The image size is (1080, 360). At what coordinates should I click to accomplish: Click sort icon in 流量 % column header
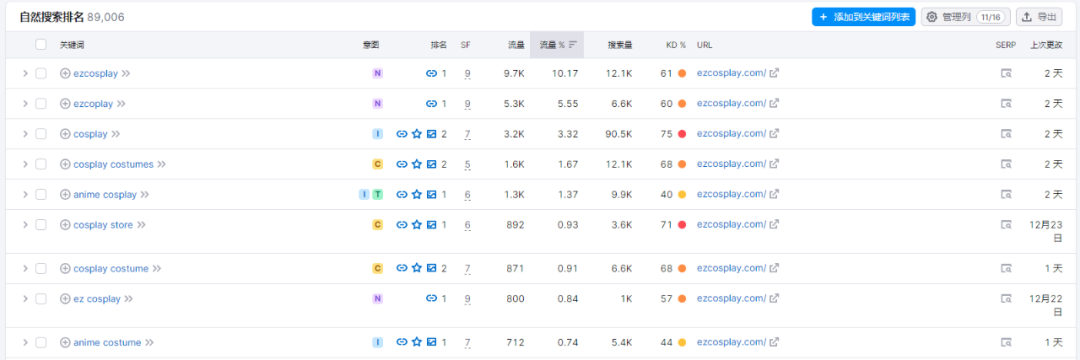pyautogui.click(x=572, y=45)
